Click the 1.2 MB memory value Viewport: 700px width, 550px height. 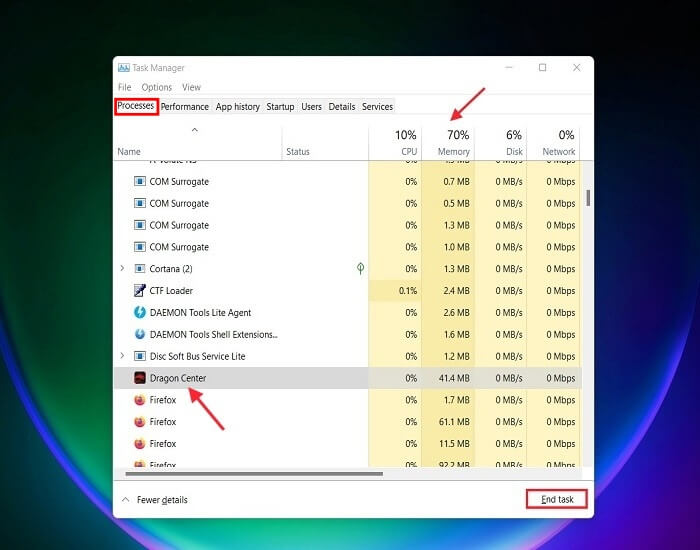[x=456, y=356]
